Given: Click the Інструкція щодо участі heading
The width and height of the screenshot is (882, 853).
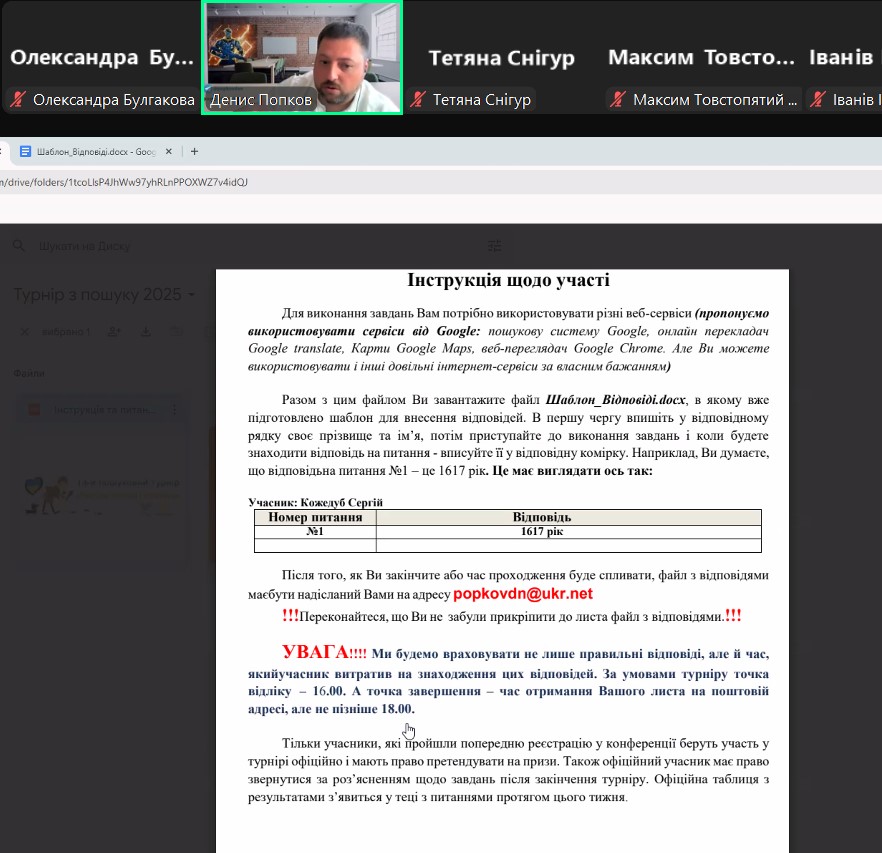Looking at the screenshot, I should click(508, 280).
